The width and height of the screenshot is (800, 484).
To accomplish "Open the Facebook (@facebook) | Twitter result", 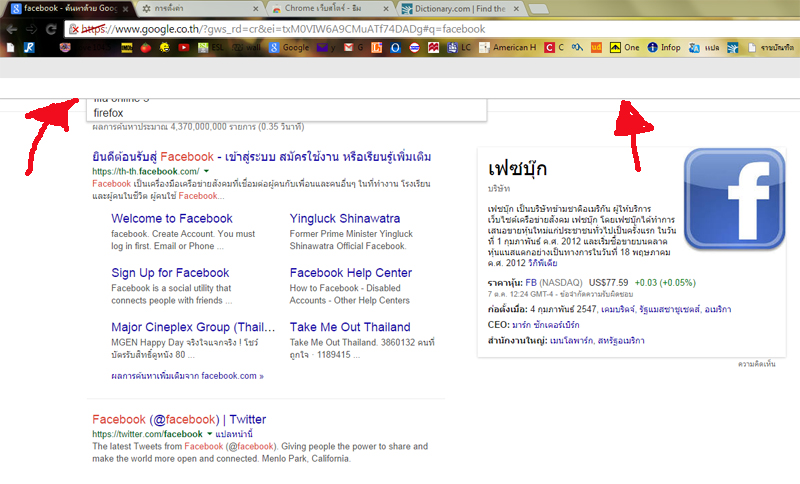I will pos(179,419).
